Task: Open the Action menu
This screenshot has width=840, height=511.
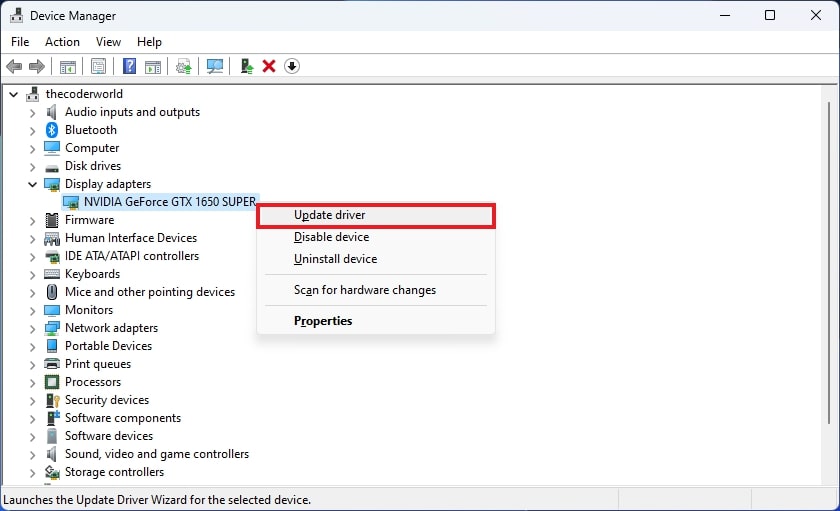Action: click(x=62, y=42)
